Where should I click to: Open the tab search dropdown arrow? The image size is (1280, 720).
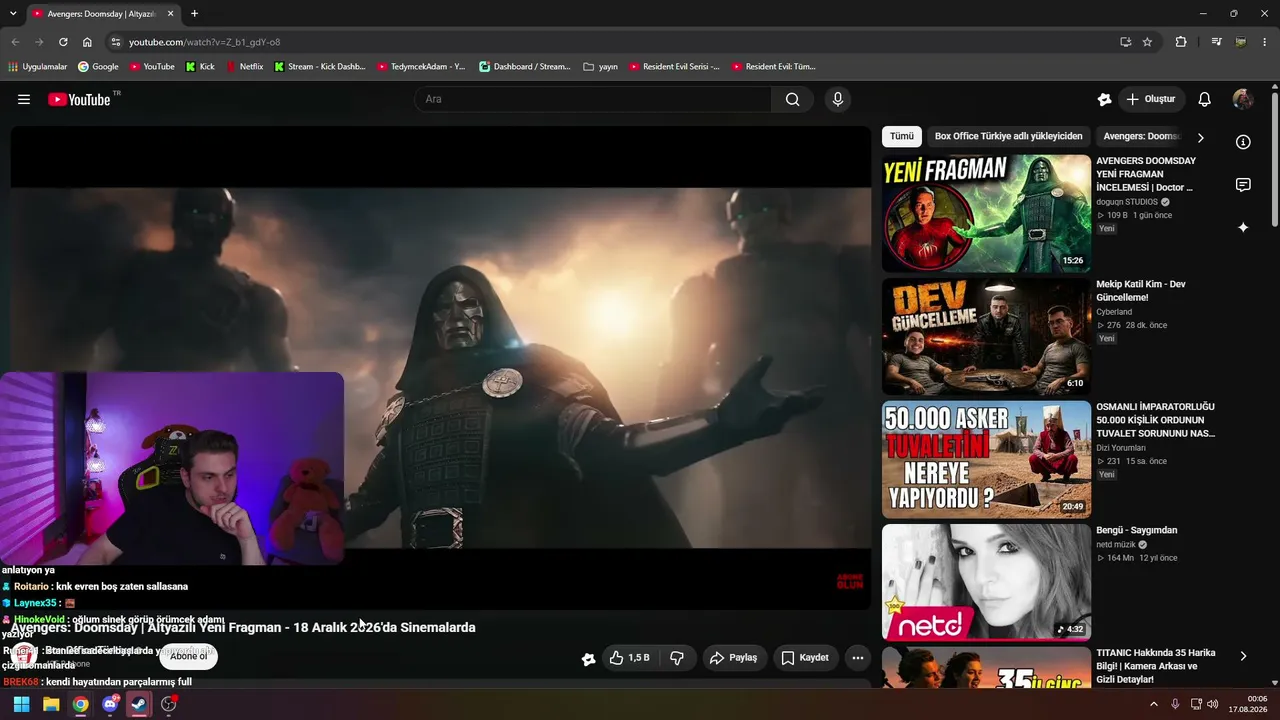[13, 14]
